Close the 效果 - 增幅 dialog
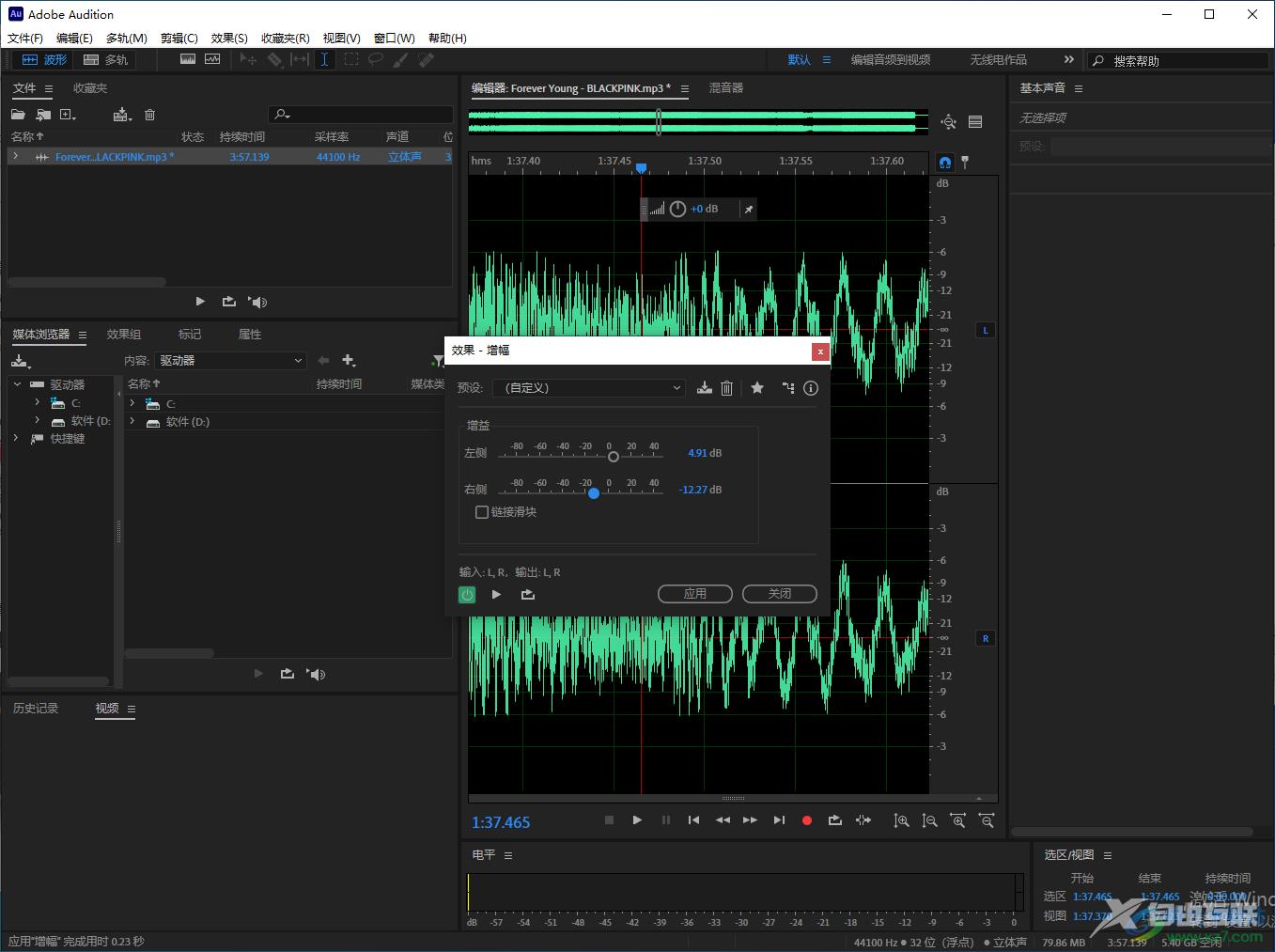This screenshot has width=1275, height=952. [820, 351]
